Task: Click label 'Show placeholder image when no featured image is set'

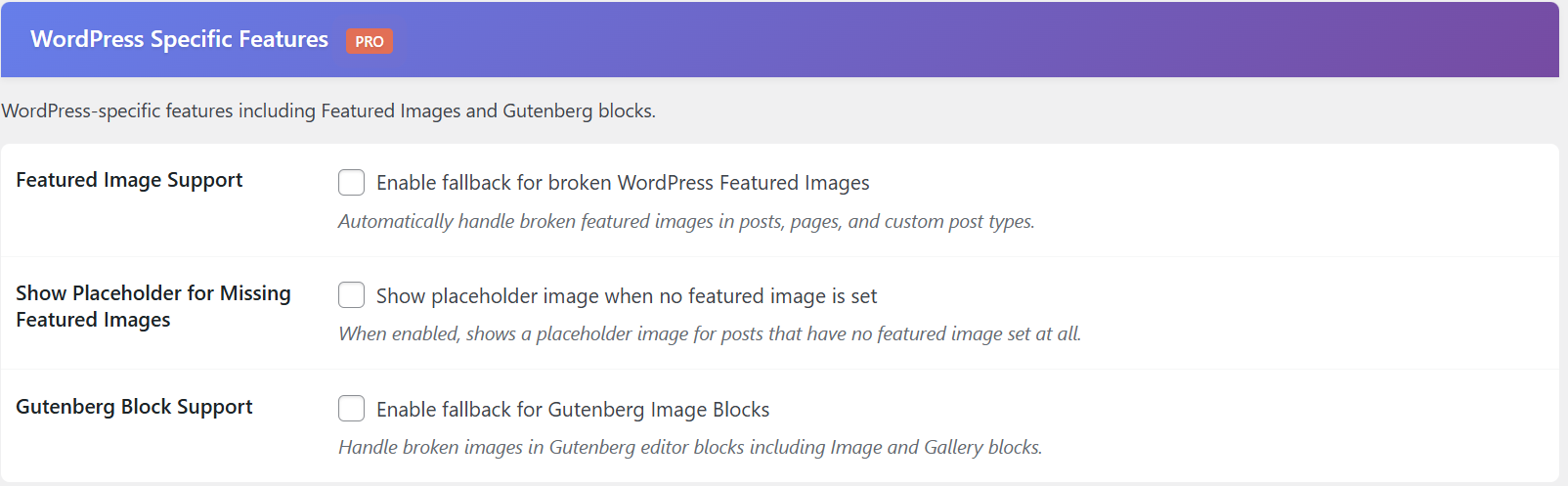Action: [627, 296]
